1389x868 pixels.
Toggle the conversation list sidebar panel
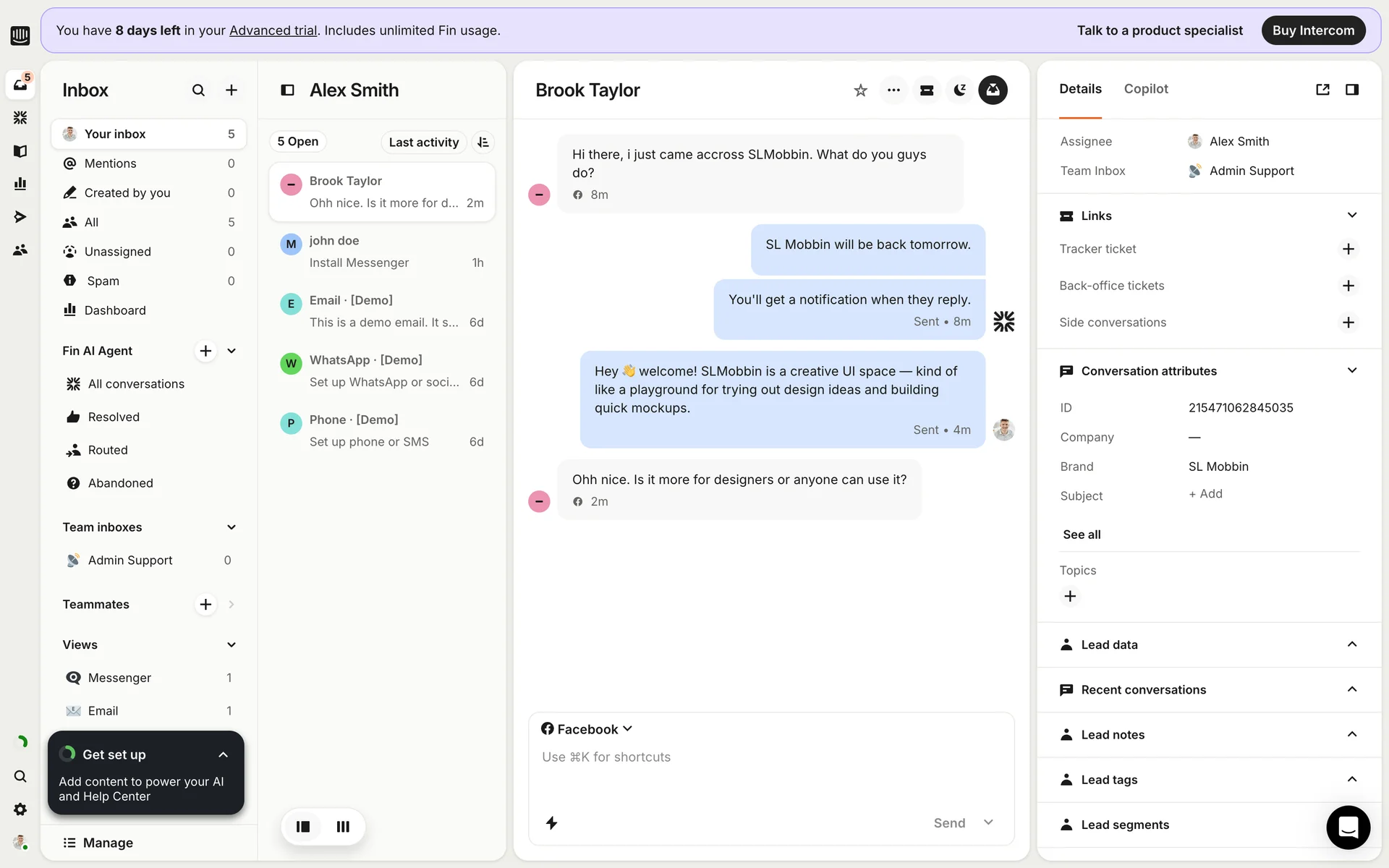pos(287,90)
